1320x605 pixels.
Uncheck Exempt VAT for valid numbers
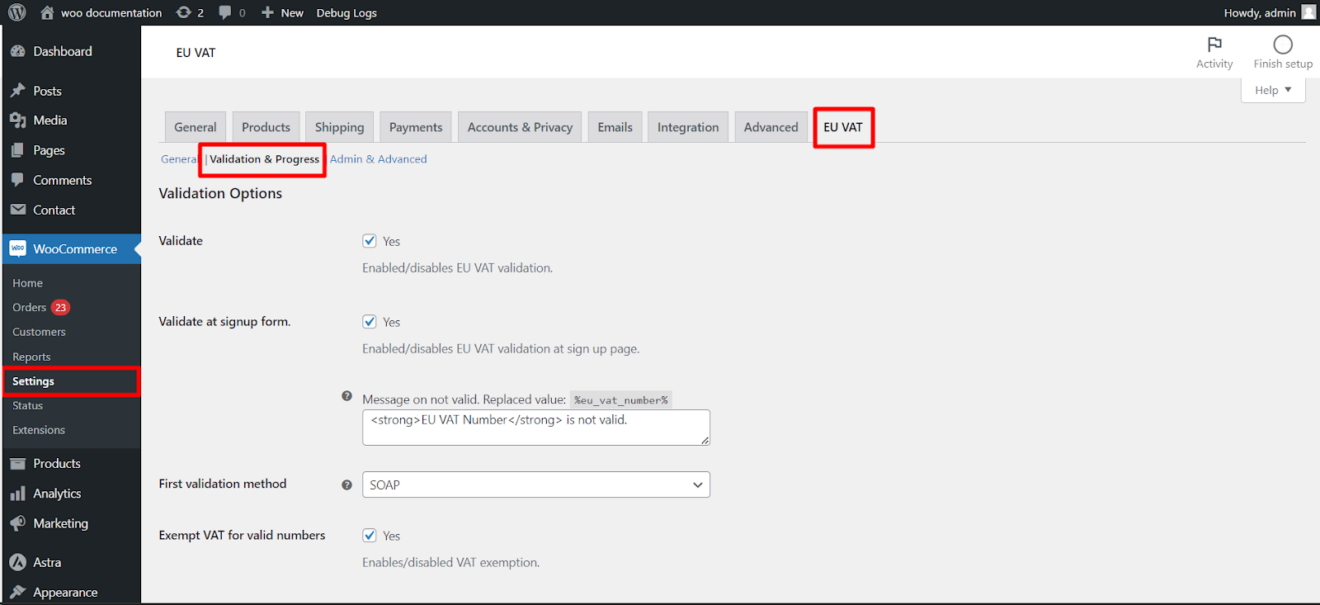[370, 535]
